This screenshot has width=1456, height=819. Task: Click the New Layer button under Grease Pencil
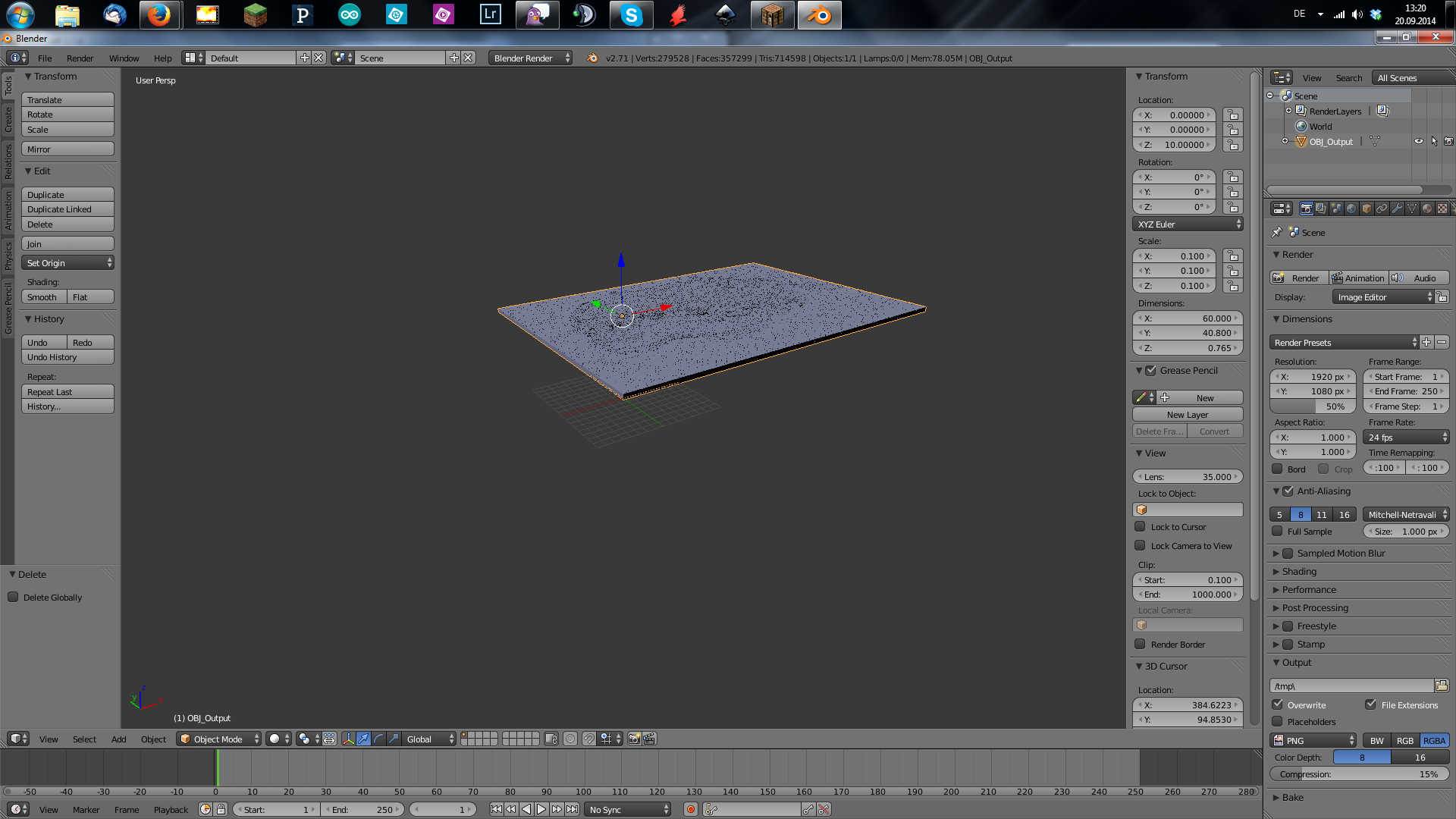tap(1187, 415)
